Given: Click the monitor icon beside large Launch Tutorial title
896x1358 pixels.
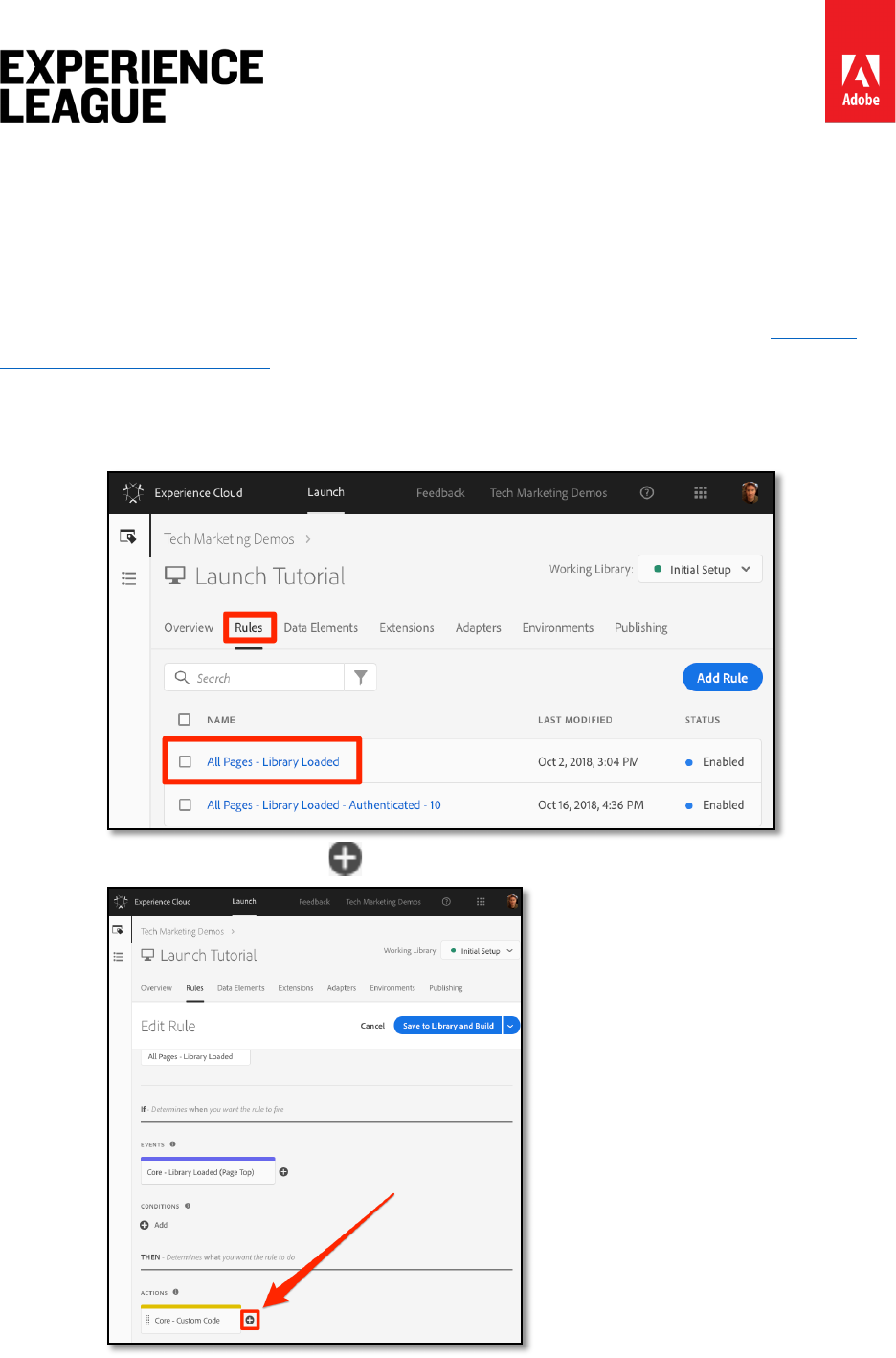Looking at the screenshot, I should tap(175, 576).
